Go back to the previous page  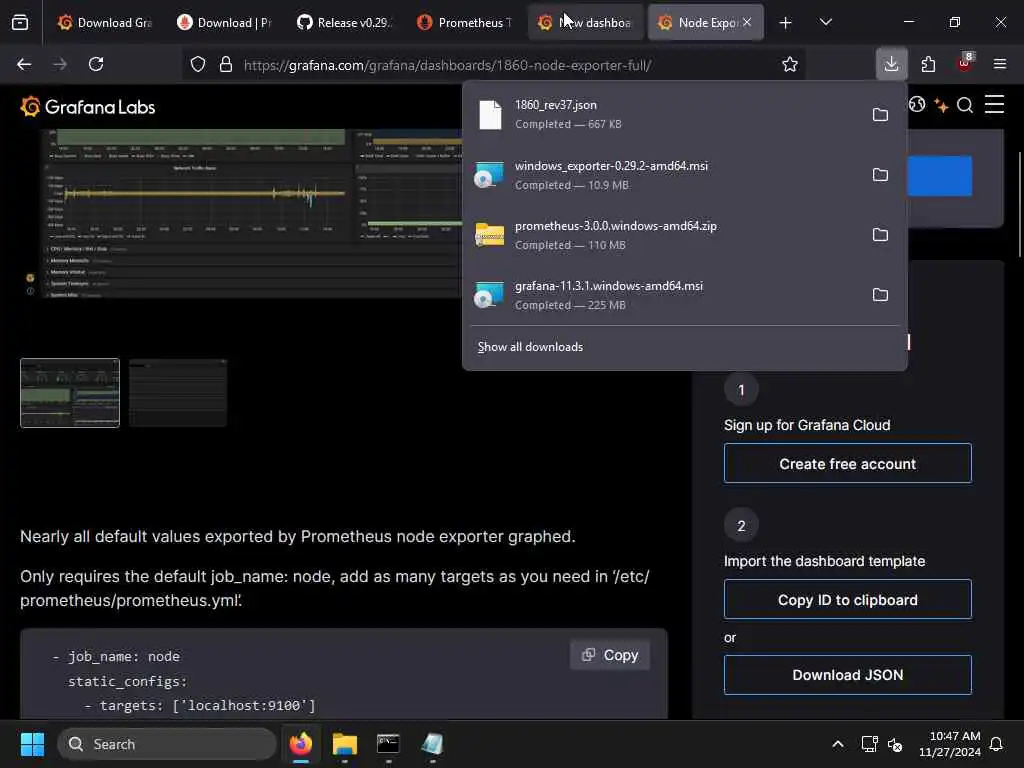pos(24,64)
